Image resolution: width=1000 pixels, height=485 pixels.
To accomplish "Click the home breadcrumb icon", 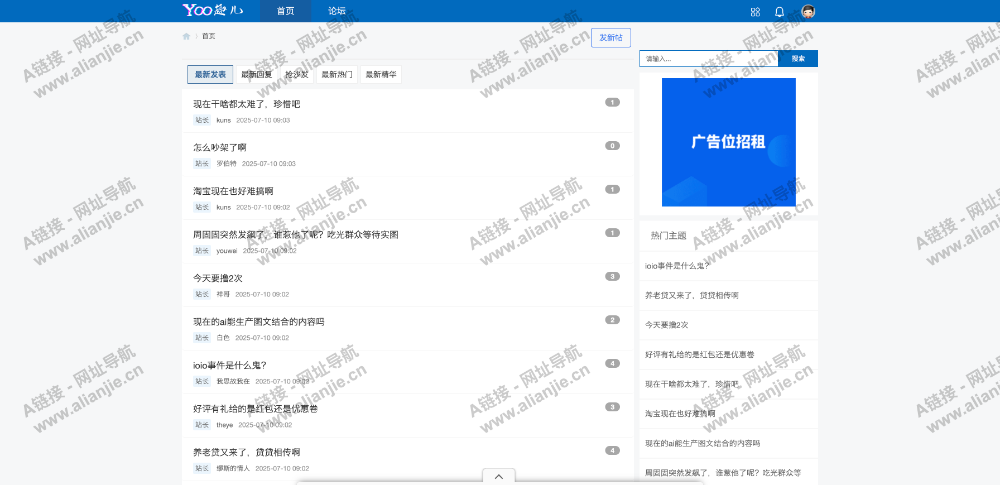I will (186, 36).
